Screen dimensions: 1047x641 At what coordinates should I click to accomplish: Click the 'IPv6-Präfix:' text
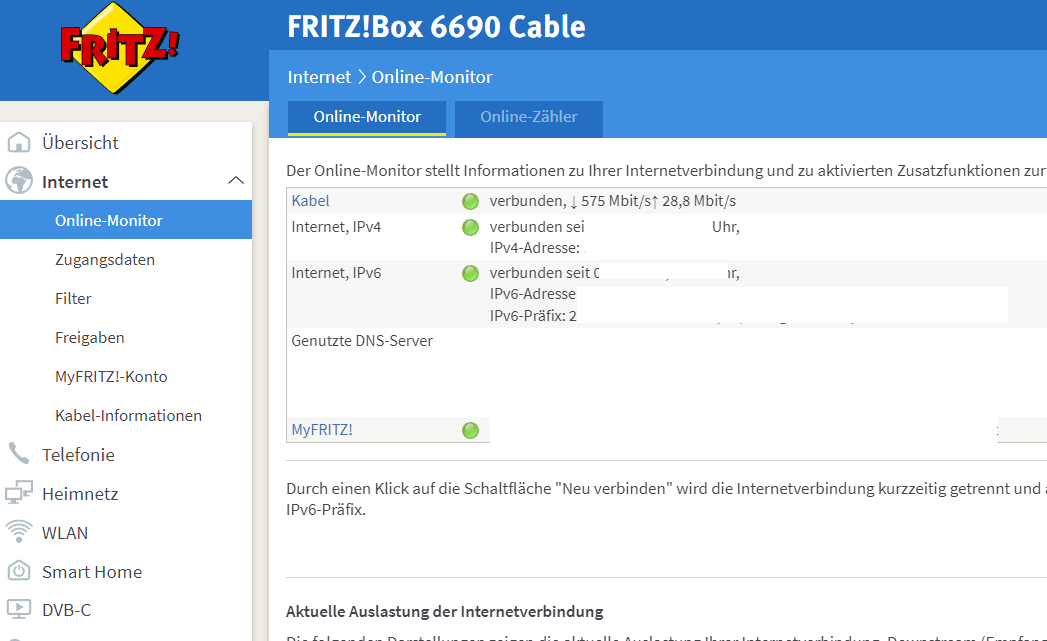(x=528, y=316)
